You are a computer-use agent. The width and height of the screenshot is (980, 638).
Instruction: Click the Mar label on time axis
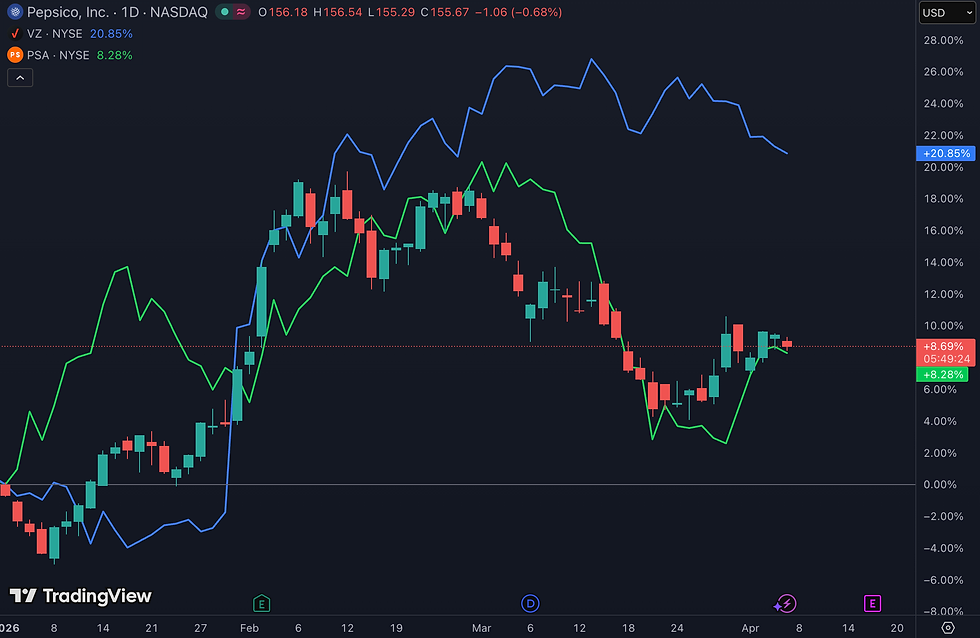pyautogui.click(x=481, y=628)
